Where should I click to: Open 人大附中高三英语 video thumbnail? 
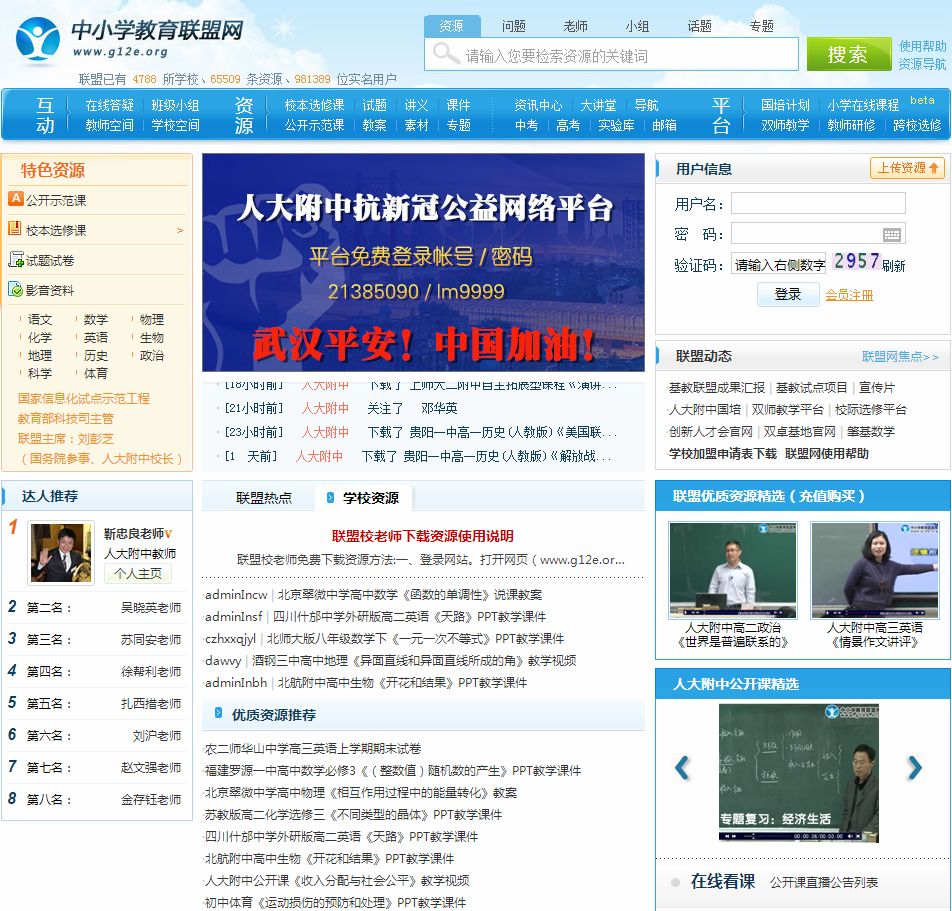click(875, 570)
